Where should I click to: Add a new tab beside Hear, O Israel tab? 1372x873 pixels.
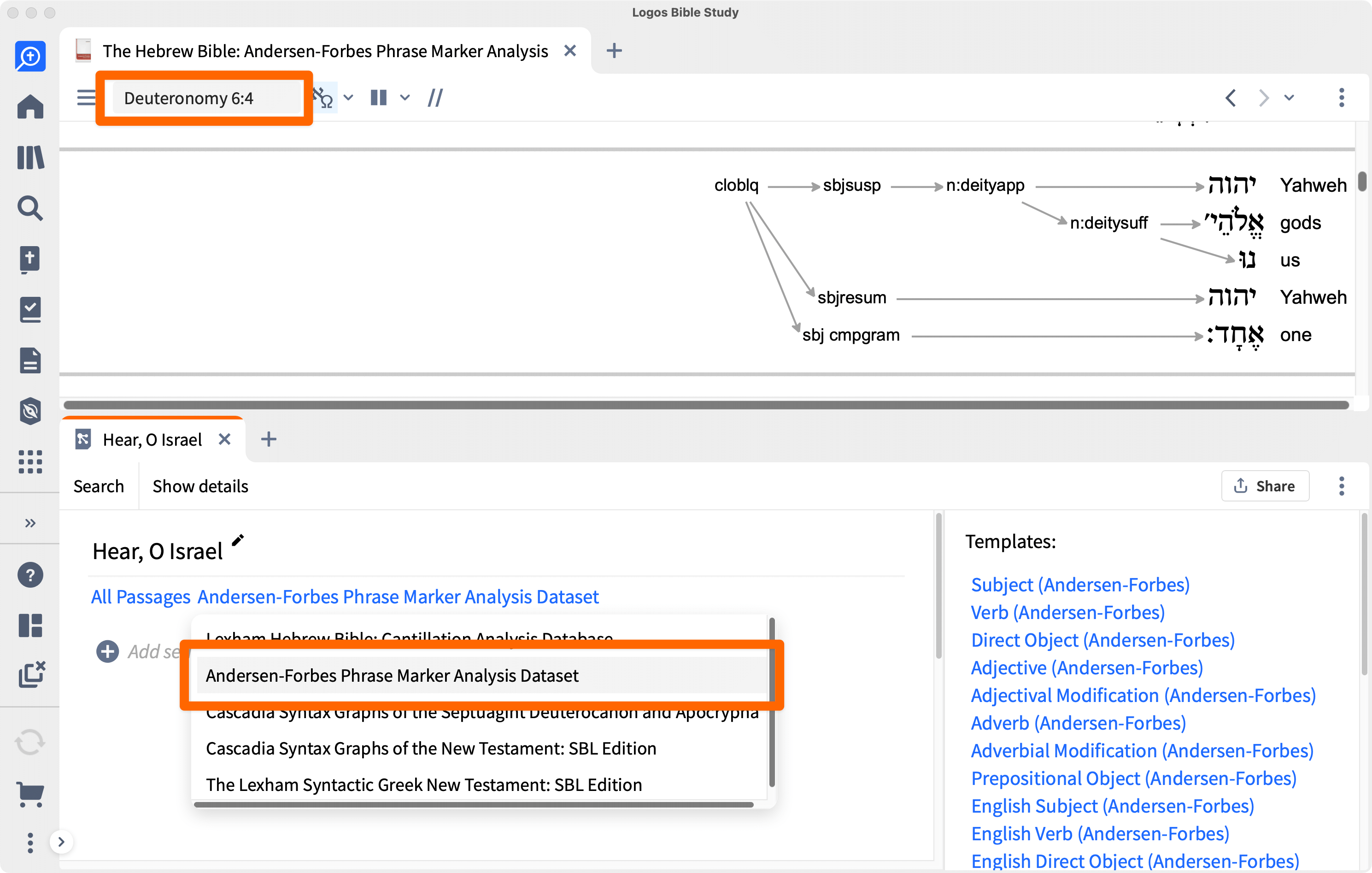(x=268, y=439)
